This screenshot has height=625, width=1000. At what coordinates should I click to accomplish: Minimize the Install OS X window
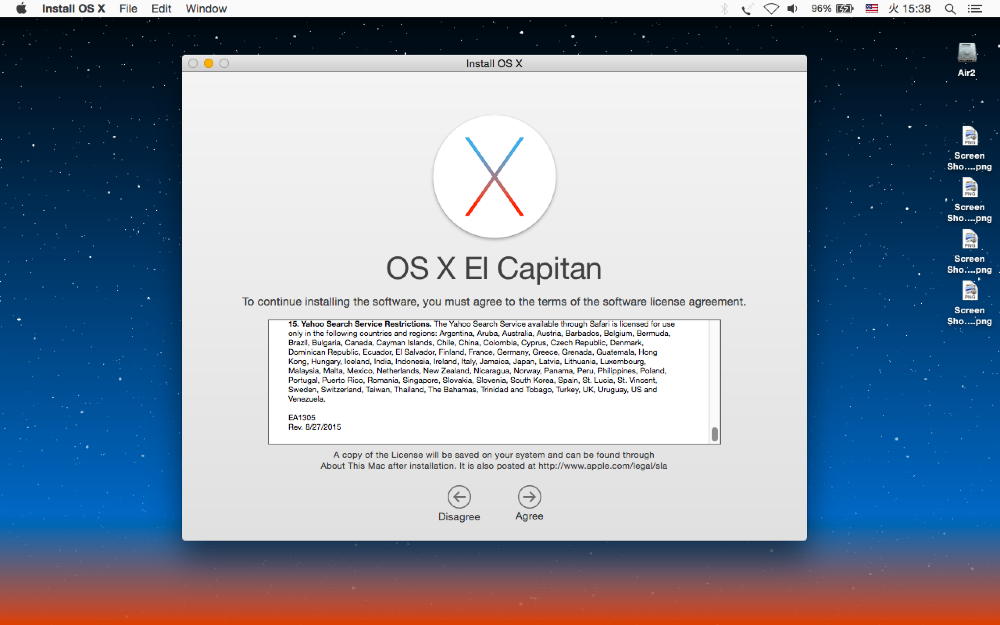209,63
